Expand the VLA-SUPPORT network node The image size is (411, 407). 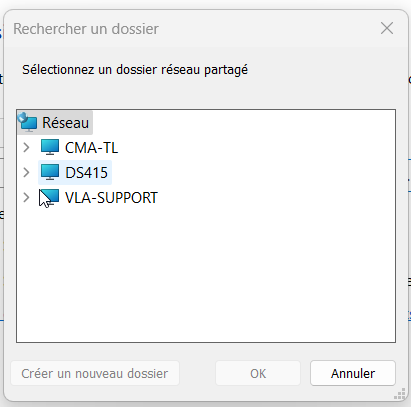point(26,197)
